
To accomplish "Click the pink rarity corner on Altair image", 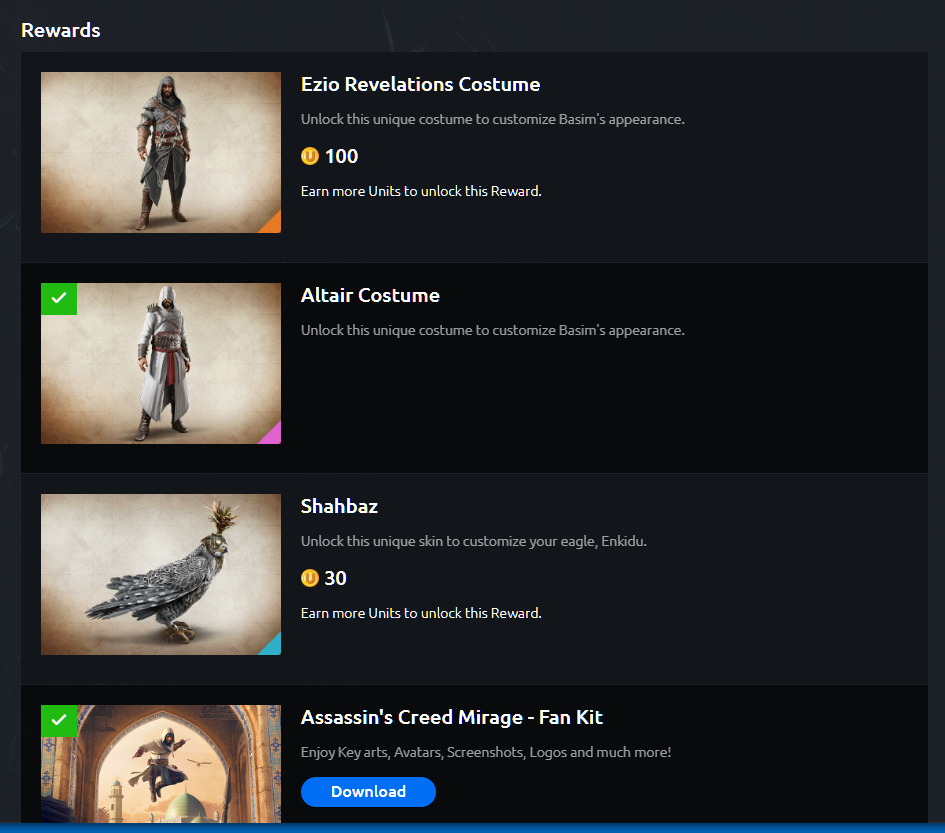I will coord(273,436).
